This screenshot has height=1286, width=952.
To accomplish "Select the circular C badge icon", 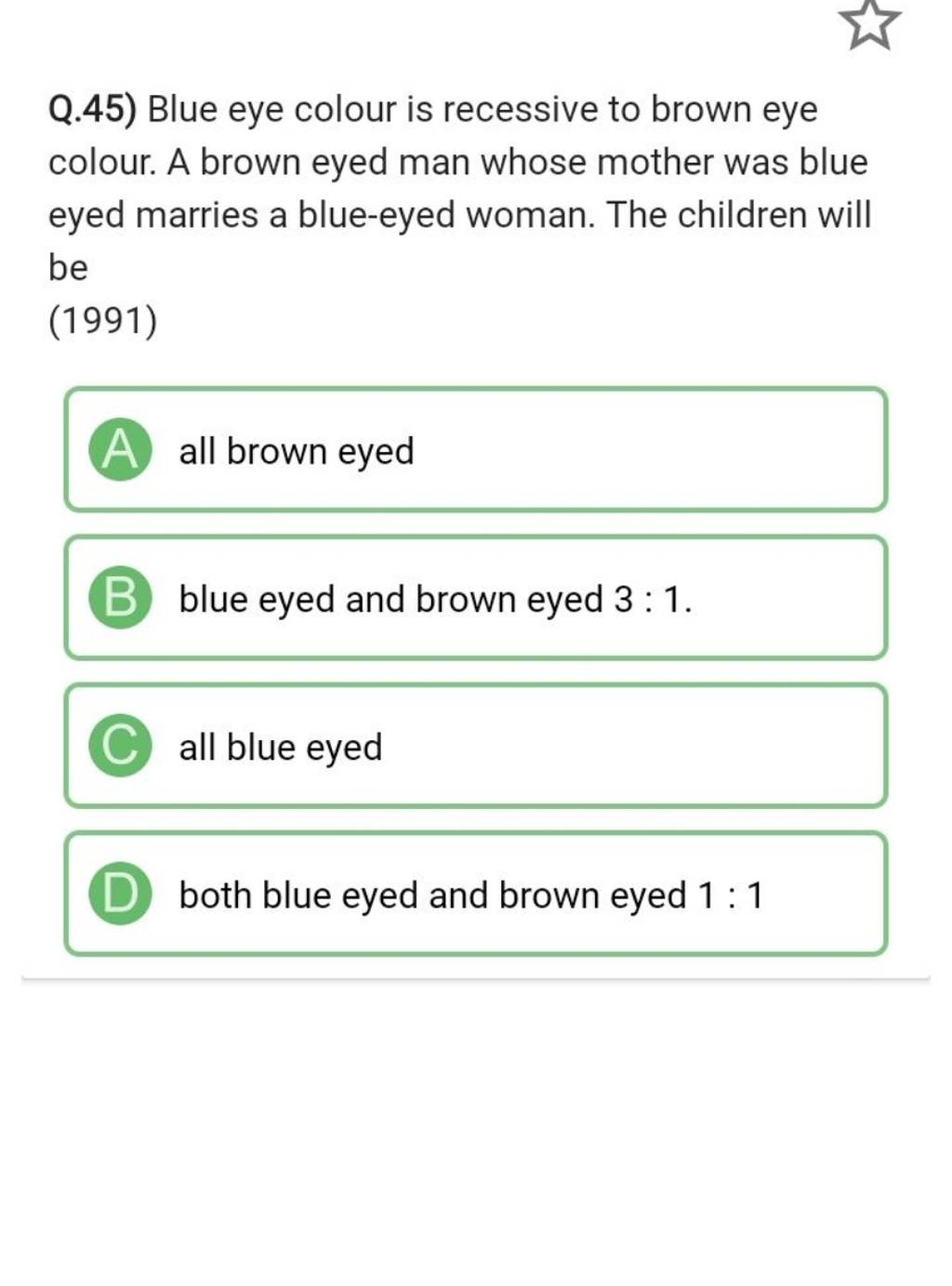I will (119, 746).
